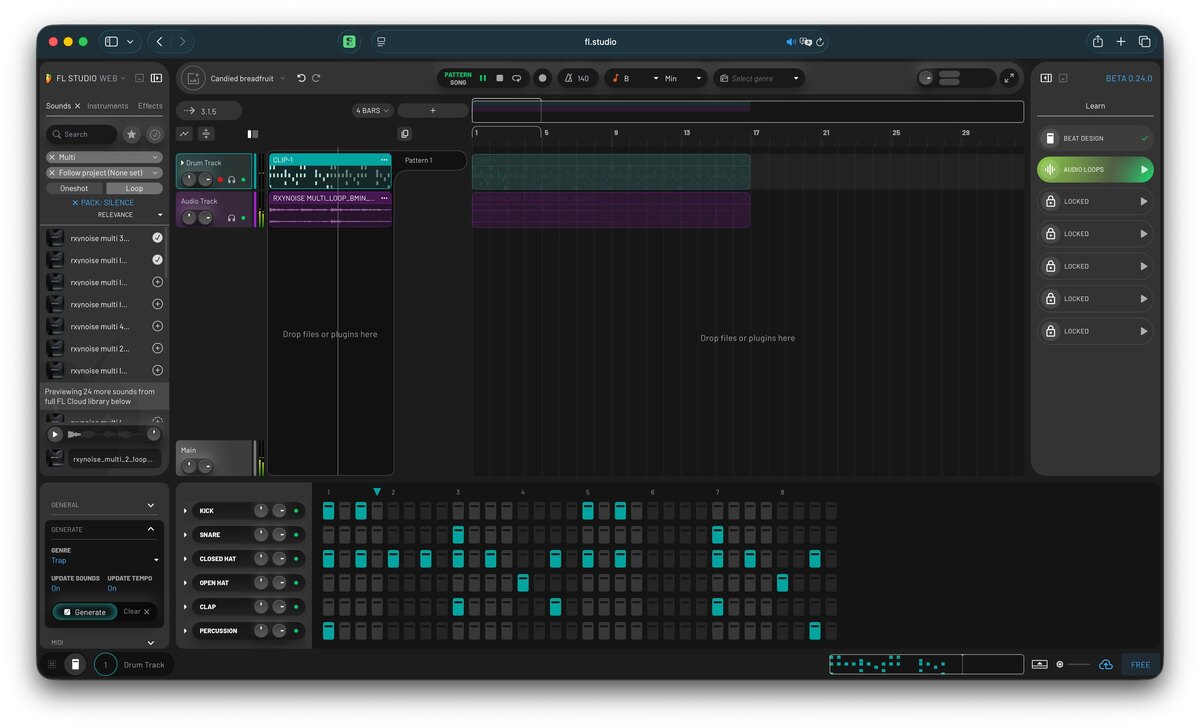
Task: Click the Generate button
Action: click(85, 612)
